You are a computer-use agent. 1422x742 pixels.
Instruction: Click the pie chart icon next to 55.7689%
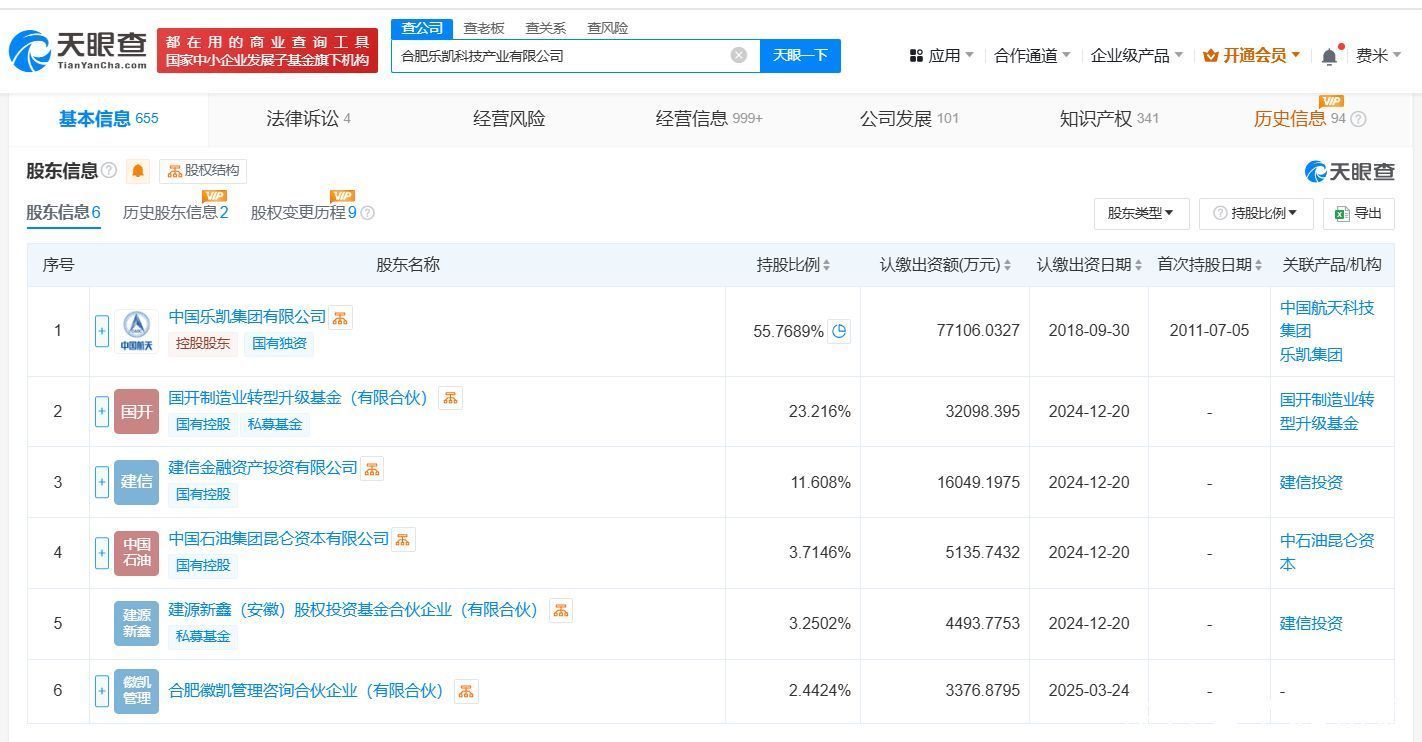coord(840,331)
